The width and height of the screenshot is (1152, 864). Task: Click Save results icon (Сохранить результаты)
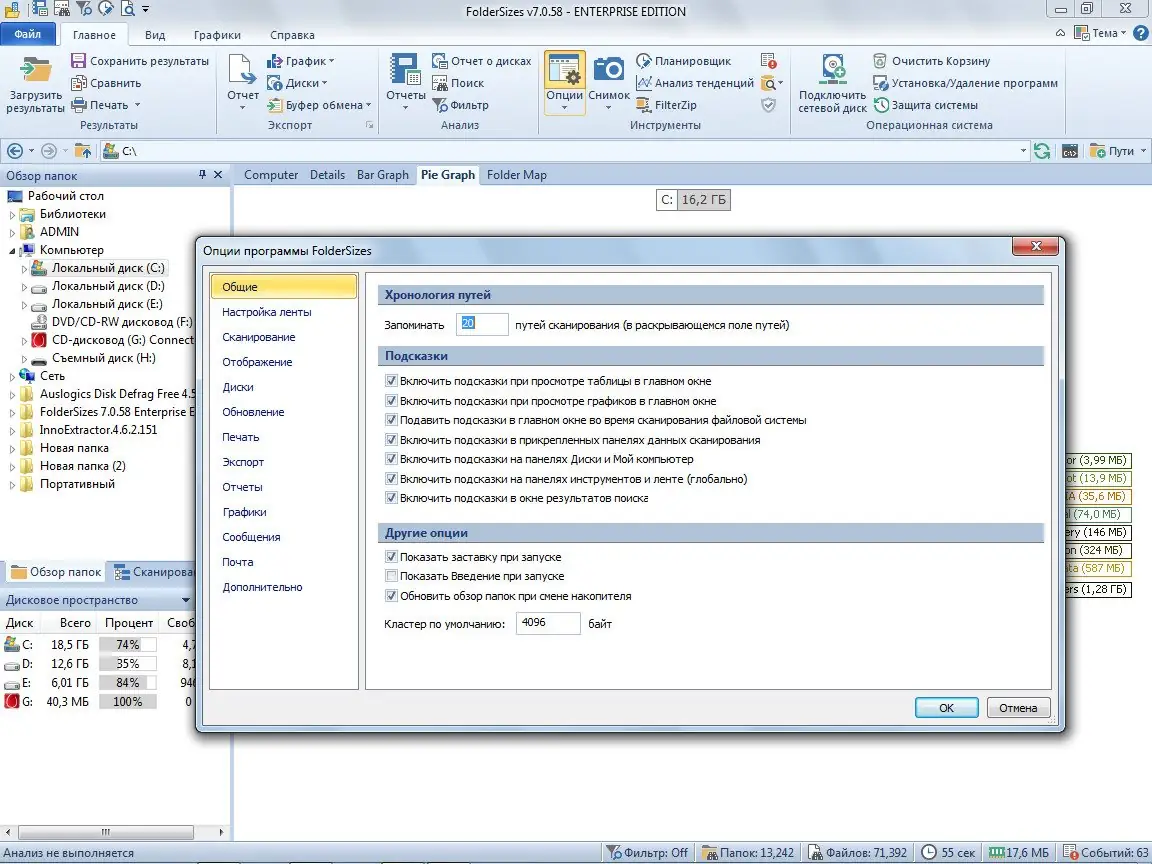(79, 61)
